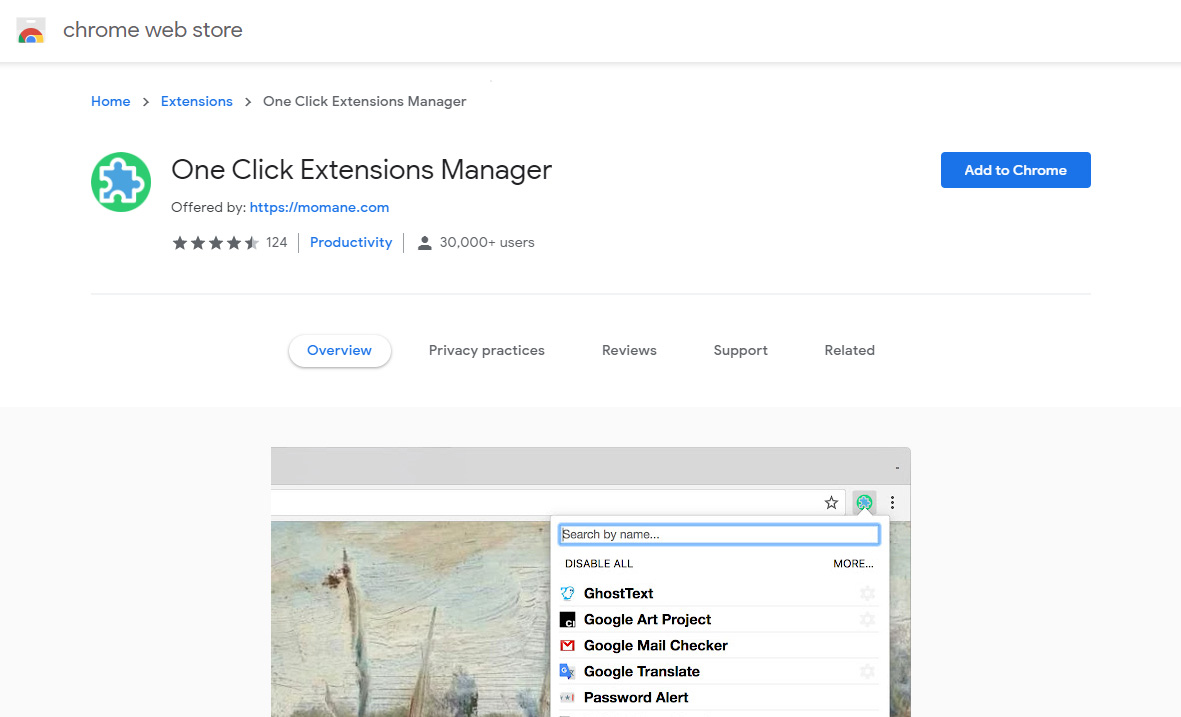Navigate to Home in the breadcrumb
The image size is (1181, 717).
(x=111, y=102)
